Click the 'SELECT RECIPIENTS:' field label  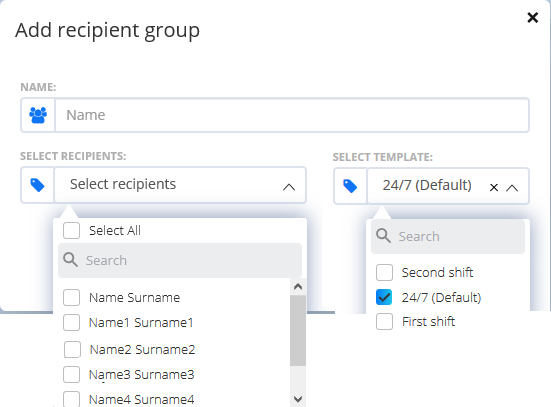[73, 156]
